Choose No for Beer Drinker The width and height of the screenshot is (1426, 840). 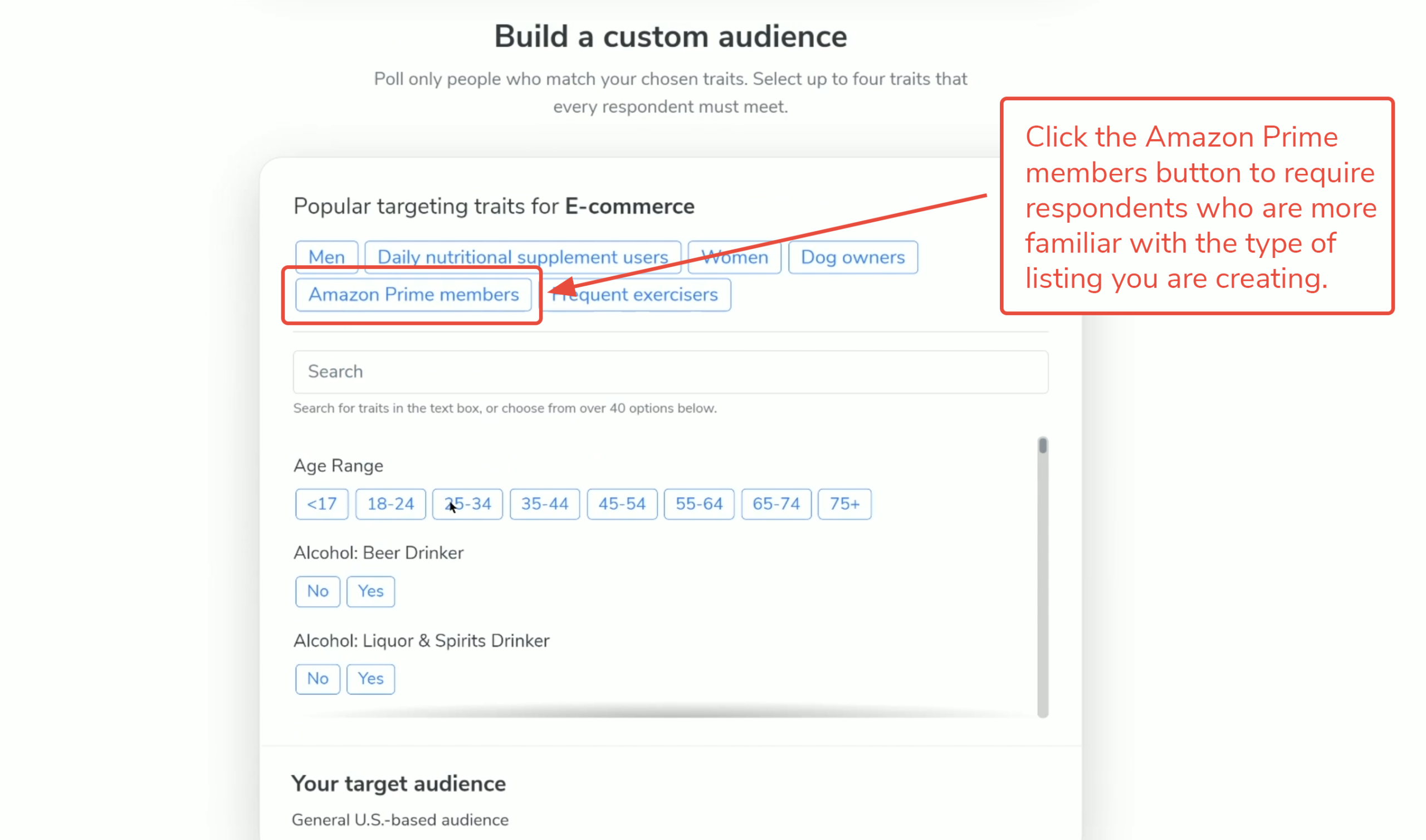(x=318, y=591)
